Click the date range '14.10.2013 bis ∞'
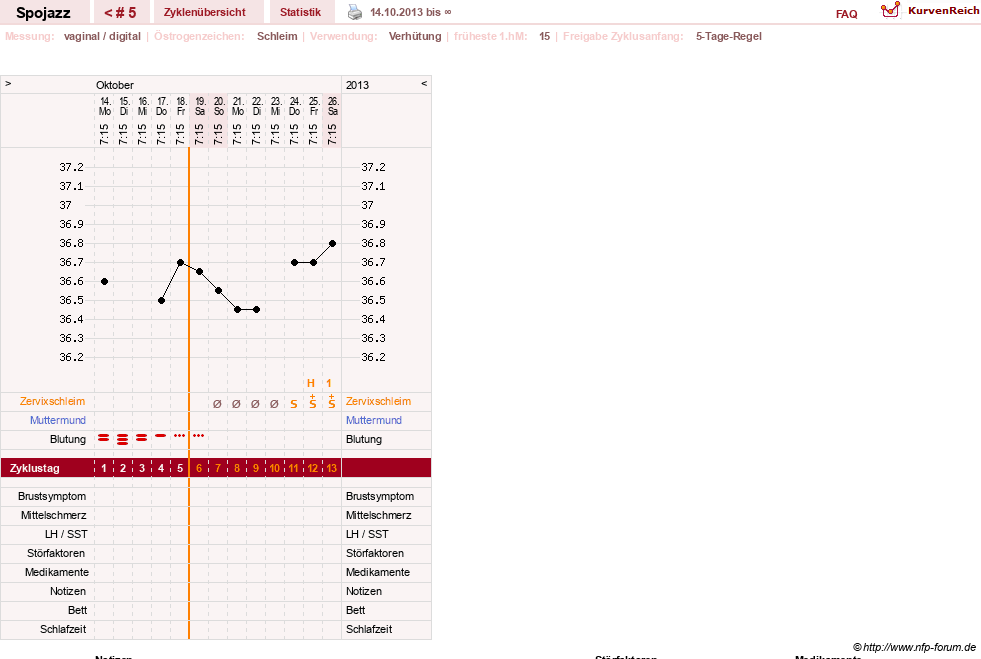The height and width of the screenshot is (659, 981). point(410,12)
